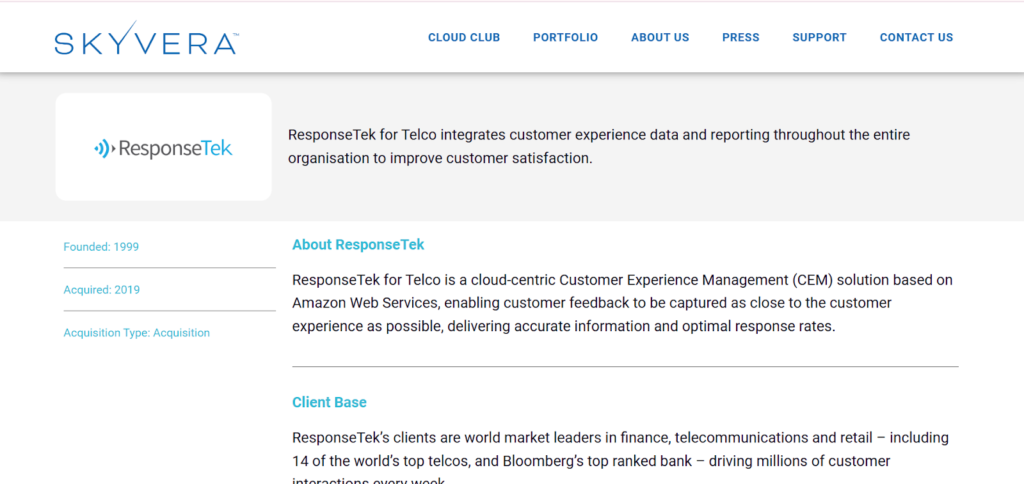Open the Press navigation link
Viewport: 1024px width, 484px height.
coord(741,37)
